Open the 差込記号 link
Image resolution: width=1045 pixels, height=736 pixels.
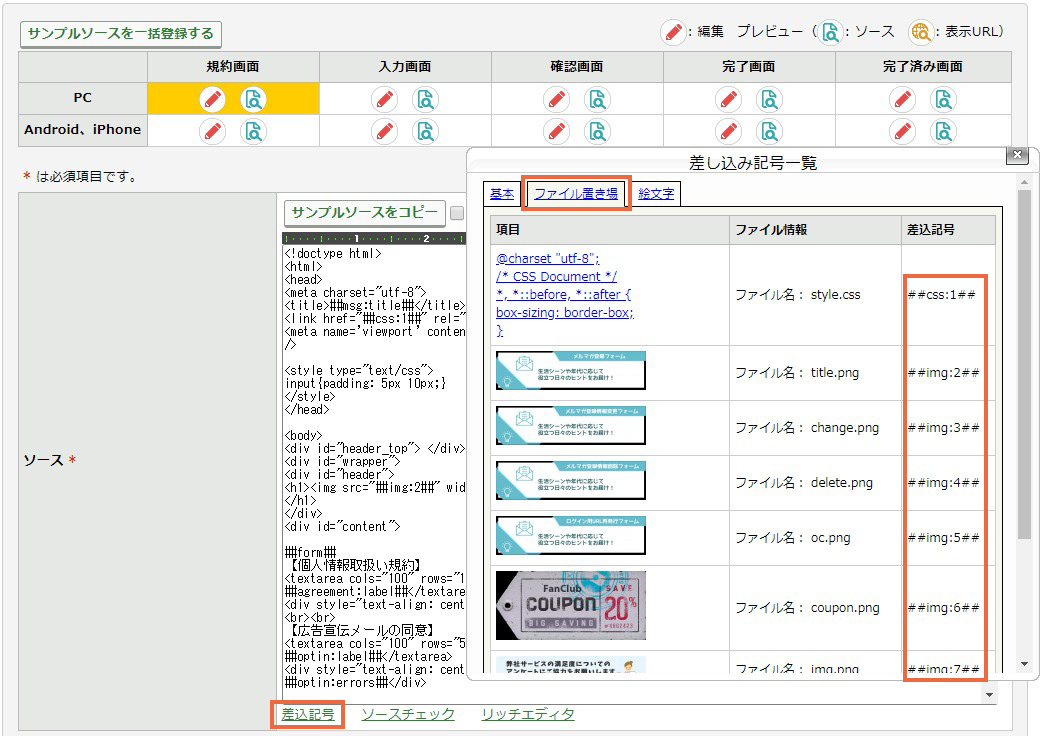point(308,714)
